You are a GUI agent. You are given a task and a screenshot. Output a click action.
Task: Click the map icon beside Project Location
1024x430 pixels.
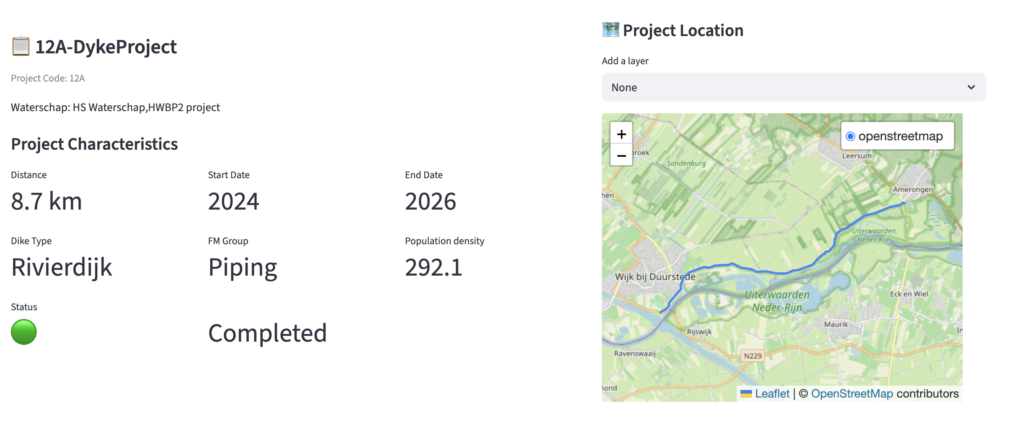[x=611, y=30]
